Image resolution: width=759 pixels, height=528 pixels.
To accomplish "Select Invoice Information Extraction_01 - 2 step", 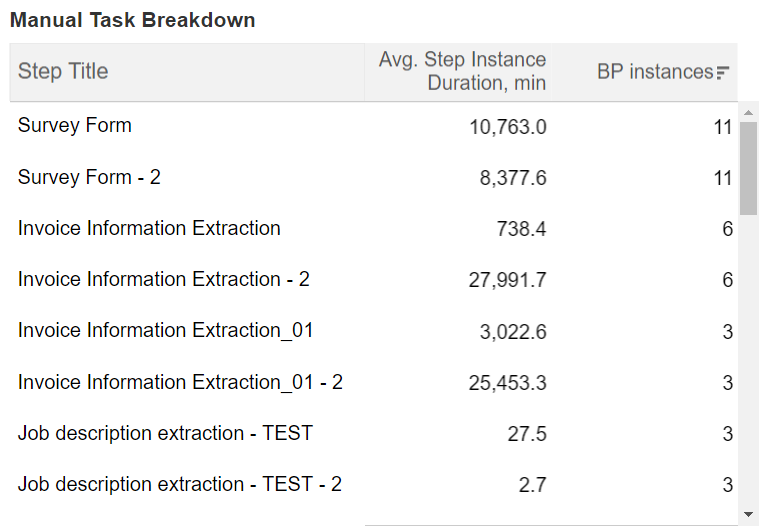I will coord(180,382).
